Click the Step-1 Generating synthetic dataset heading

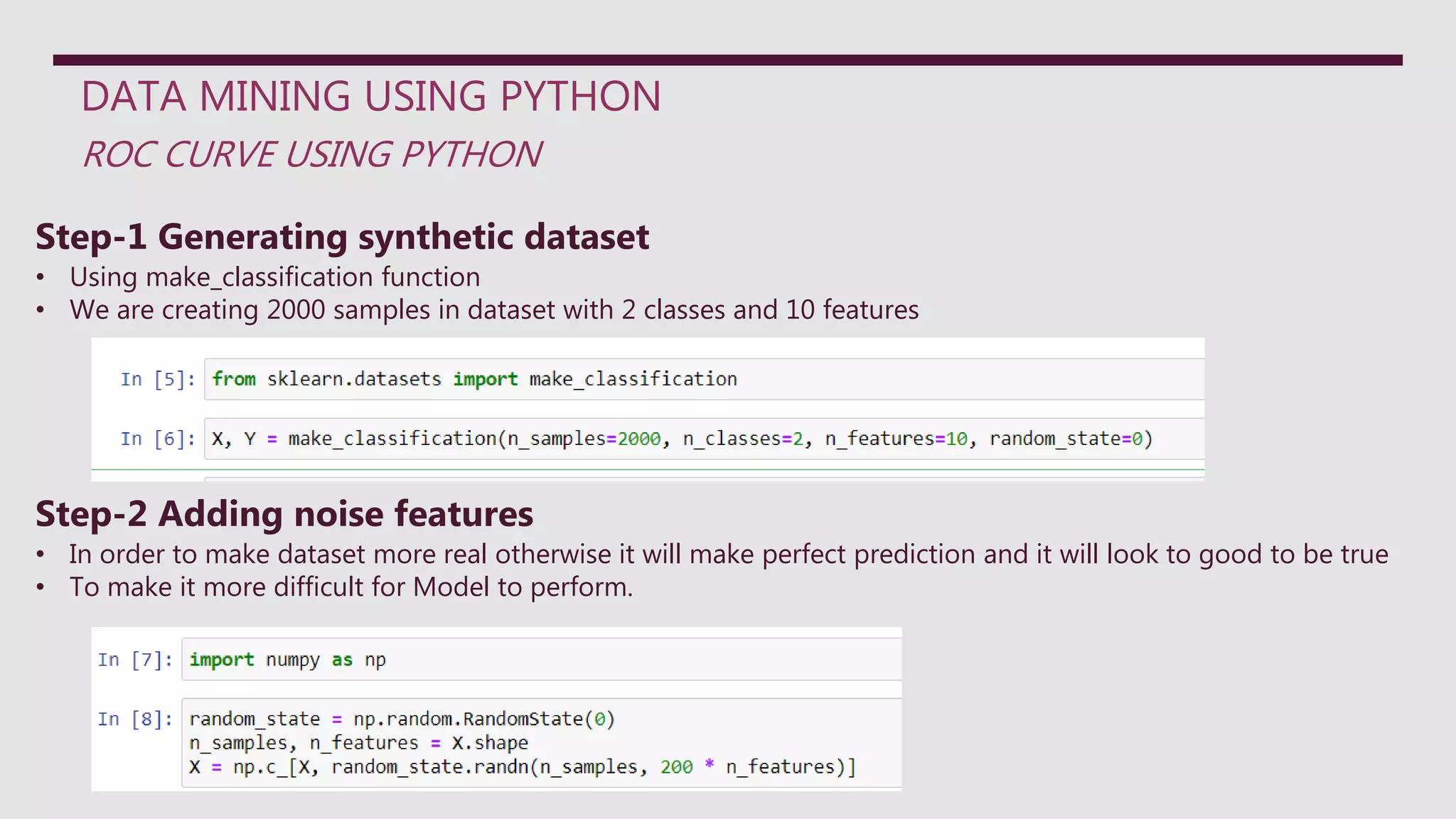click(342, 237)
